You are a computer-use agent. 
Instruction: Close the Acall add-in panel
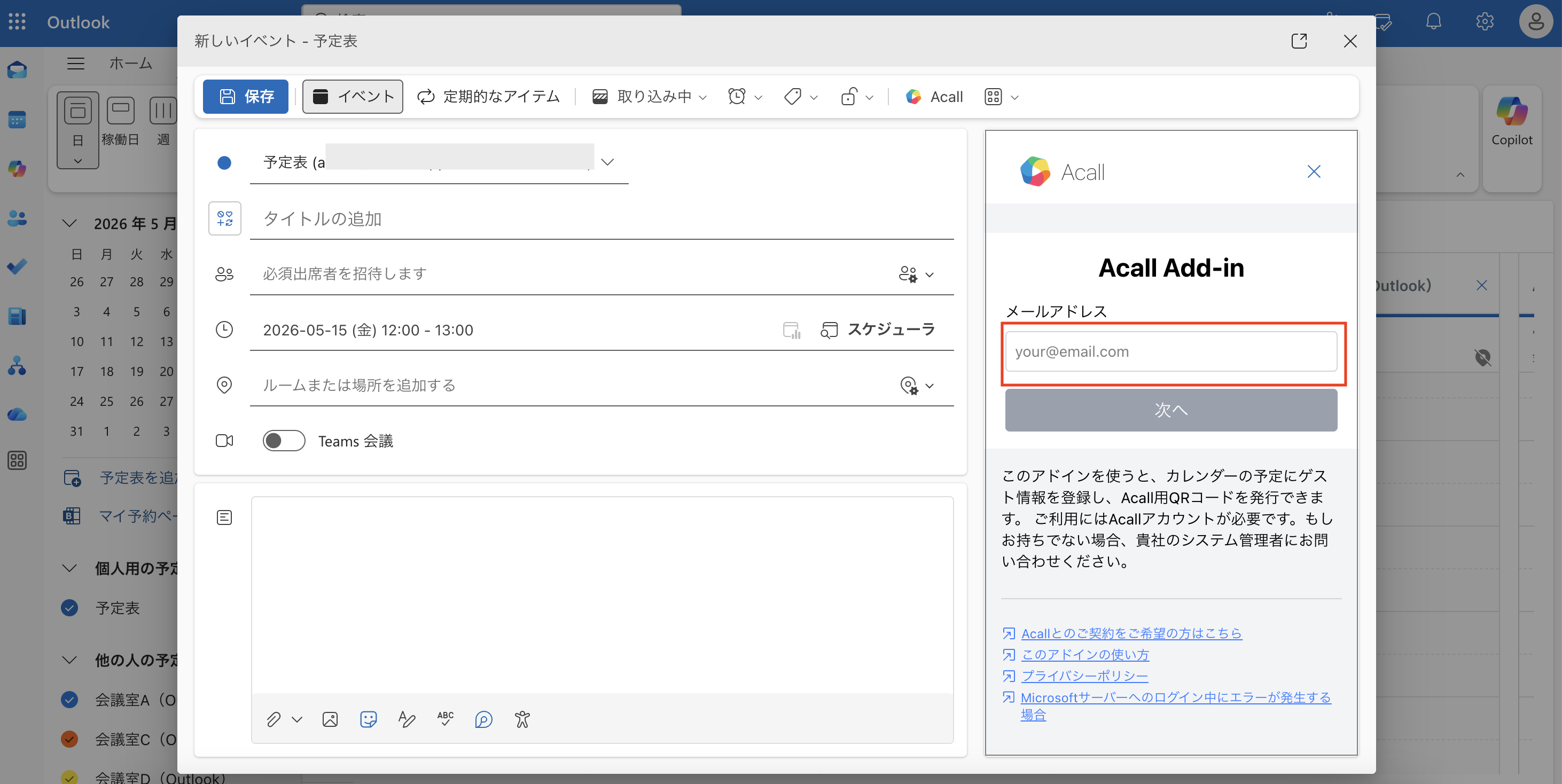coord(1314,171)
